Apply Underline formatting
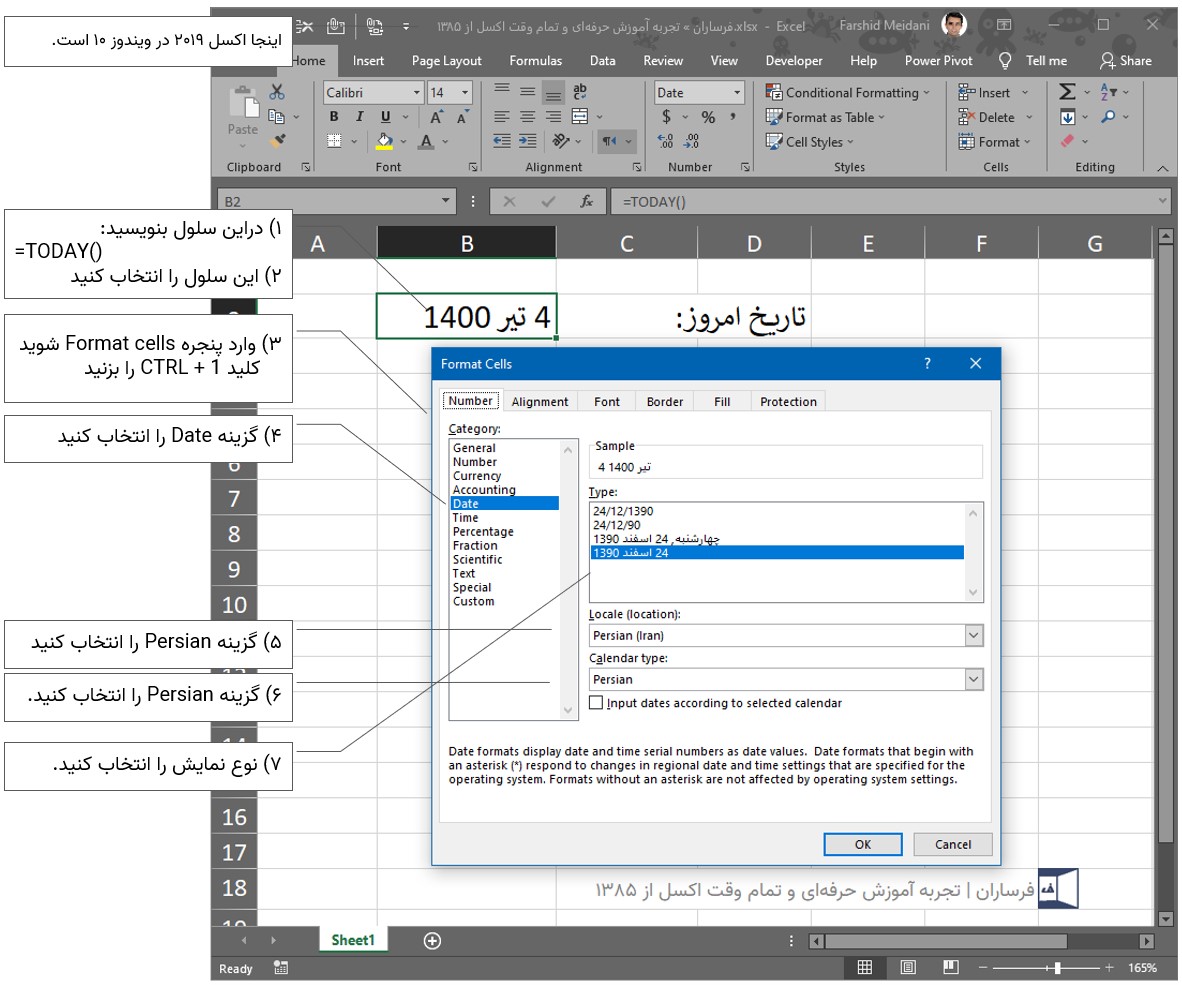1182x985 pixels. click(385, 117)
